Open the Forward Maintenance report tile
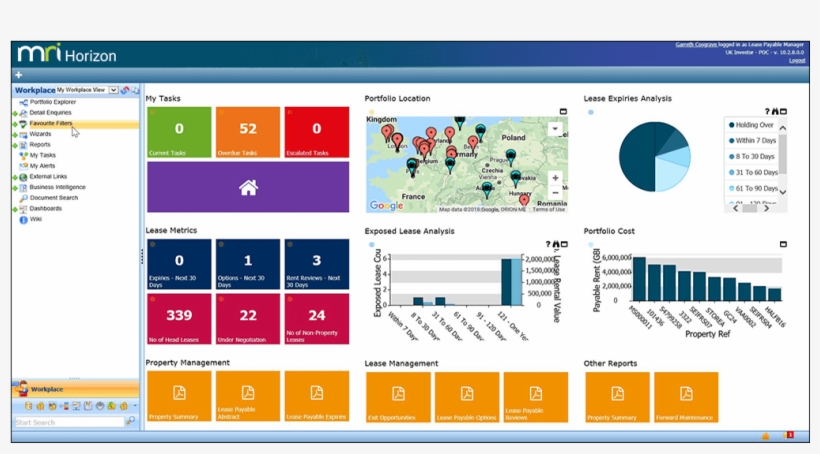Image resolution: width=820 pixels, height=454 pixels. pos(686,397)
